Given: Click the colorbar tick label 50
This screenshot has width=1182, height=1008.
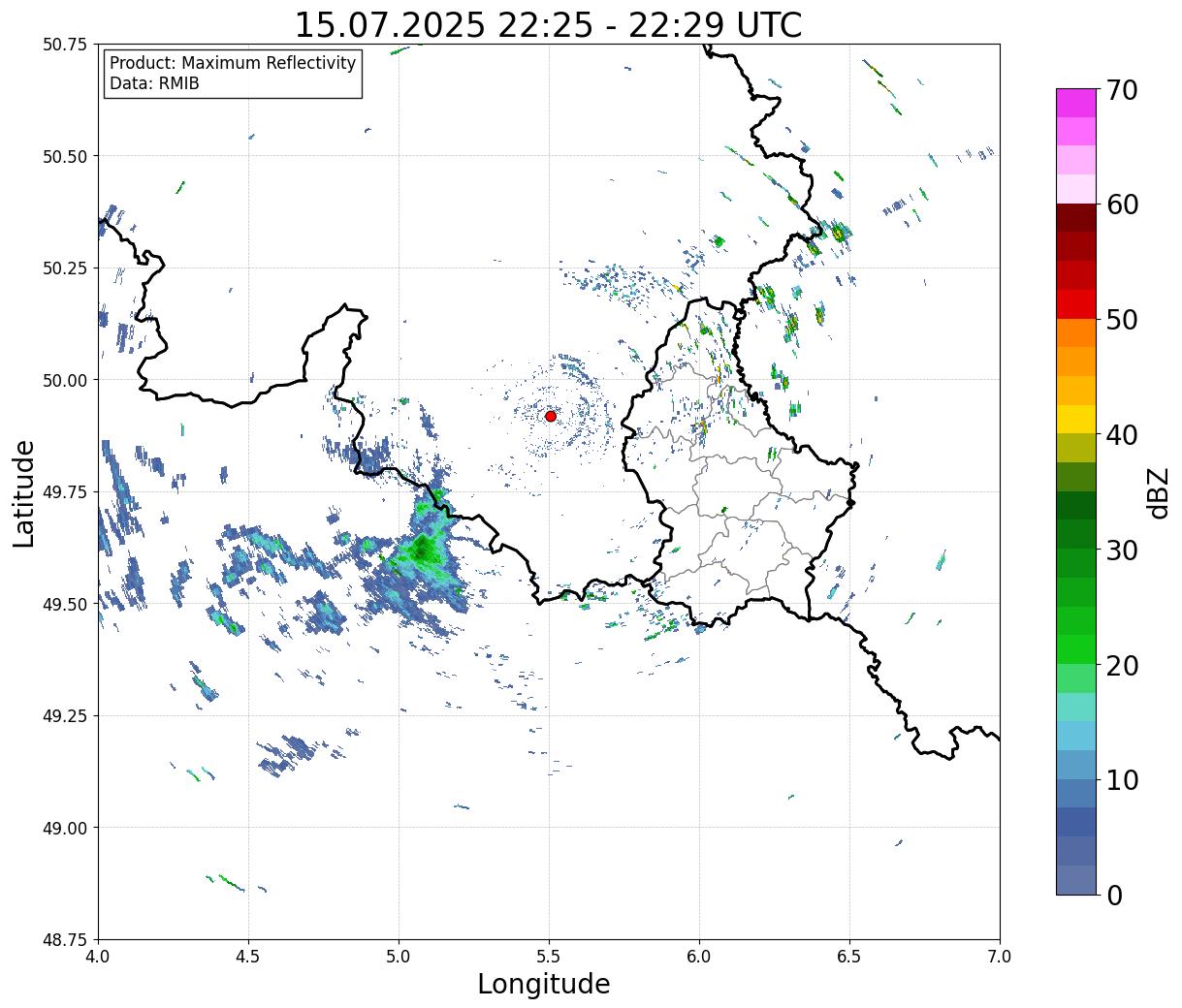Looking at the screenshot, I should coord(1121,320).
